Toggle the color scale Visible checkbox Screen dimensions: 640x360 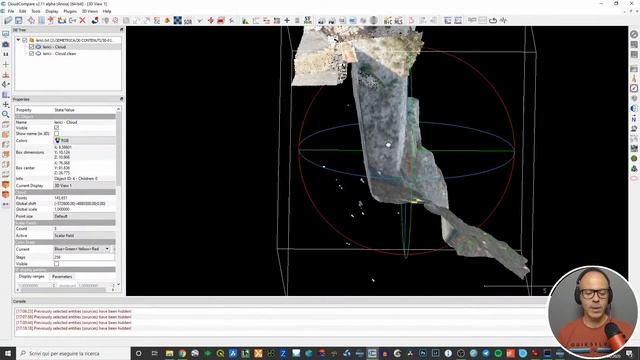[56, 264]
